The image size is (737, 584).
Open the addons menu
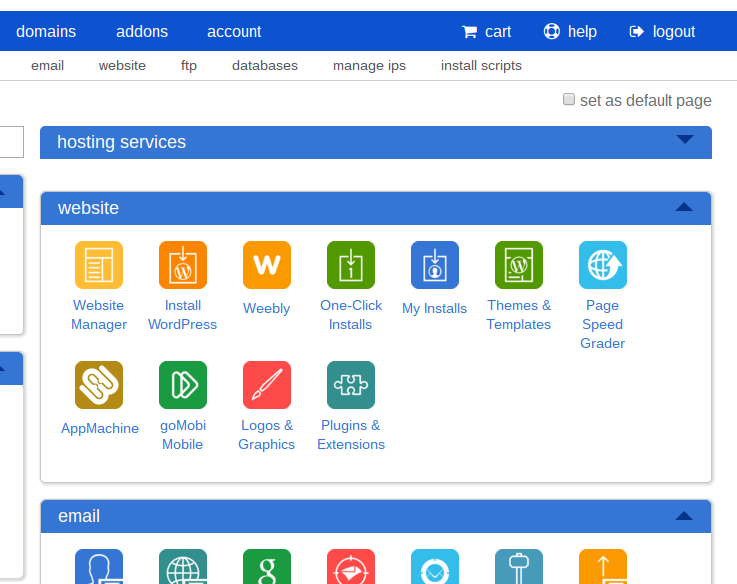point(142,32)
